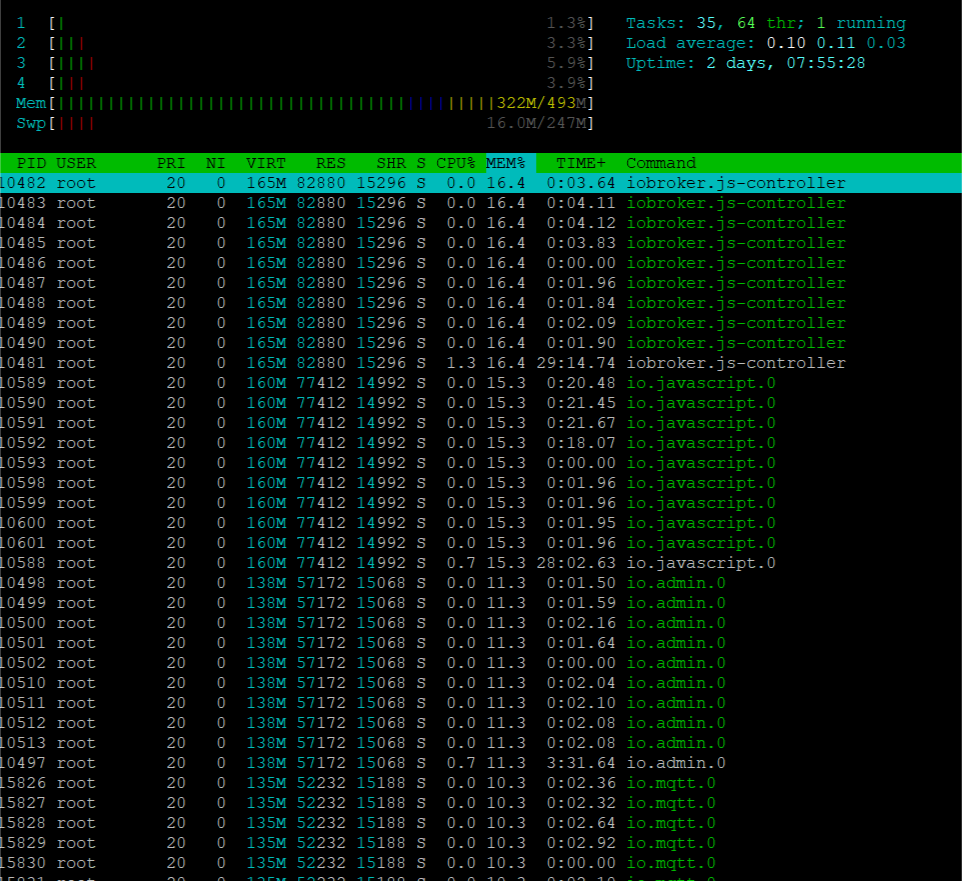Click the S state column header

(421, 163)
